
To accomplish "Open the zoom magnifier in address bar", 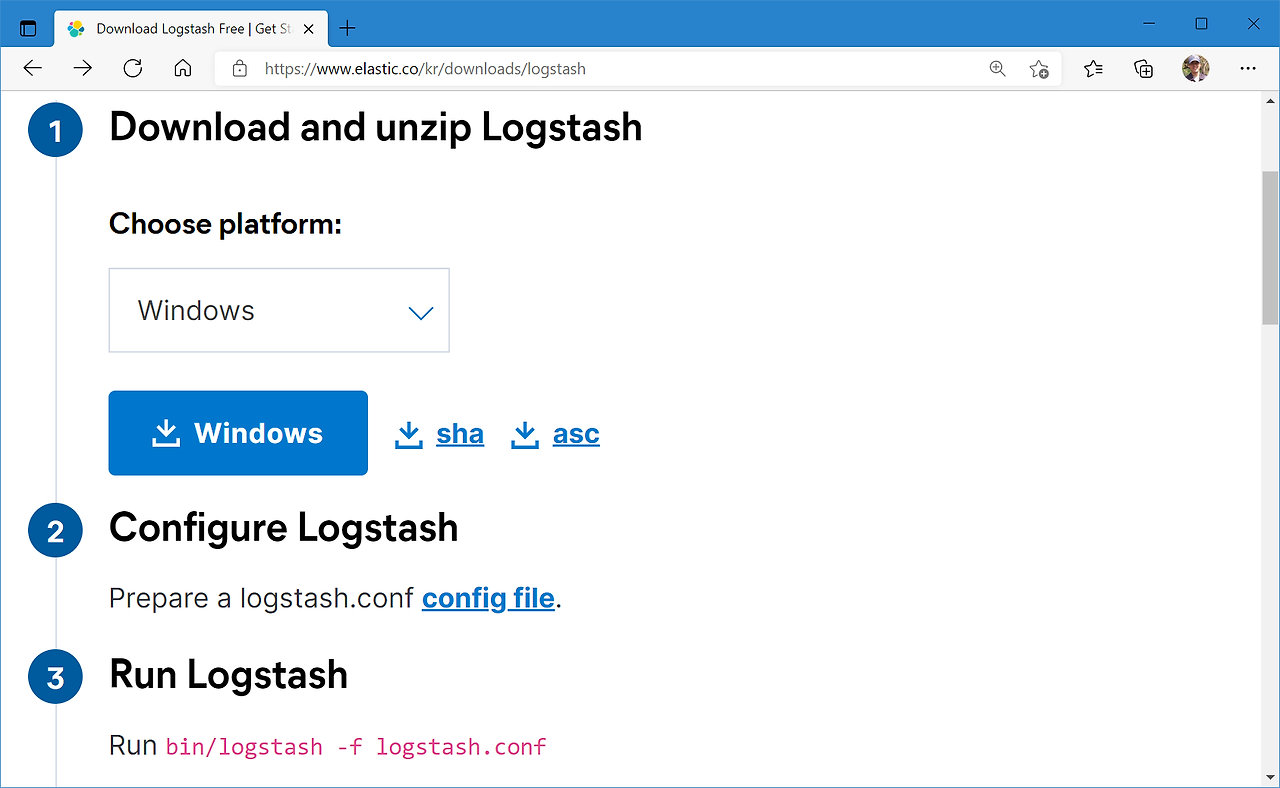I will [x=997, y=69].
